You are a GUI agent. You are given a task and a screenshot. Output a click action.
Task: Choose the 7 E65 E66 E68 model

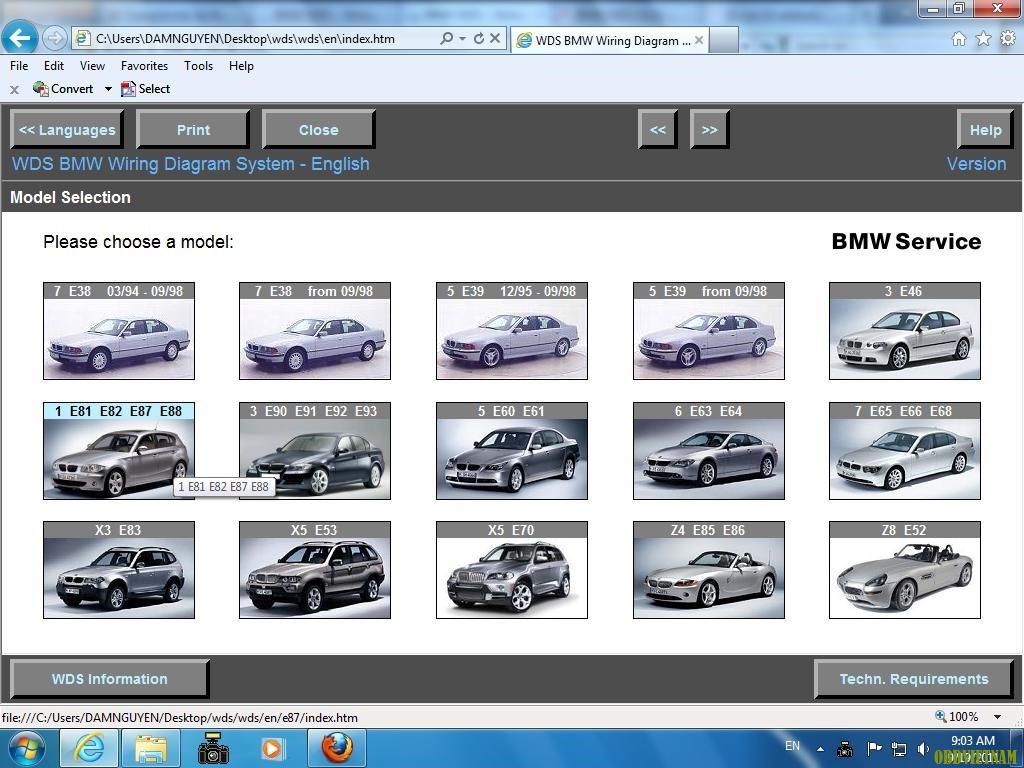(904, 451)
